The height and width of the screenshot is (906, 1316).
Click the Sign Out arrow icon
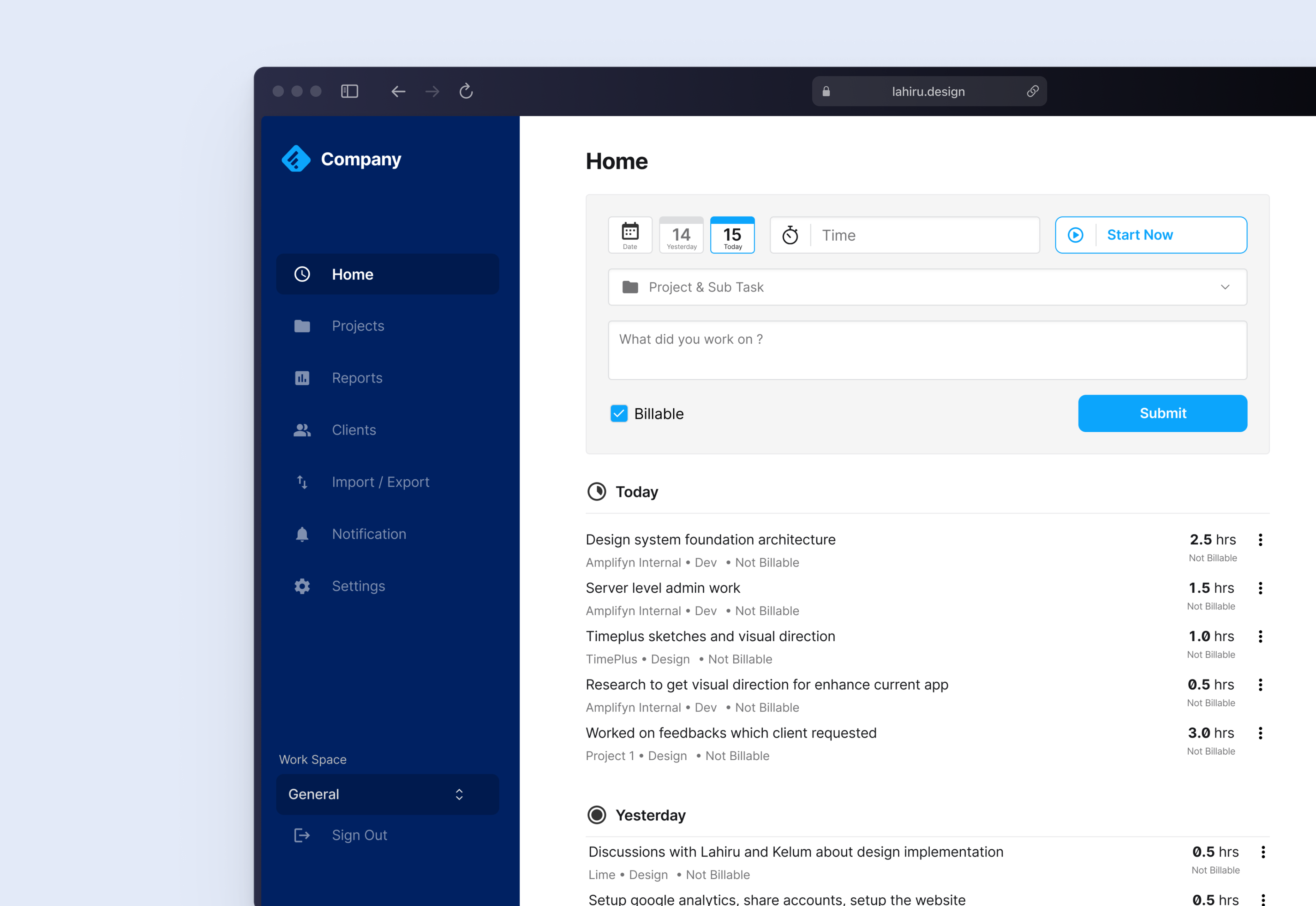click(302, 835)
